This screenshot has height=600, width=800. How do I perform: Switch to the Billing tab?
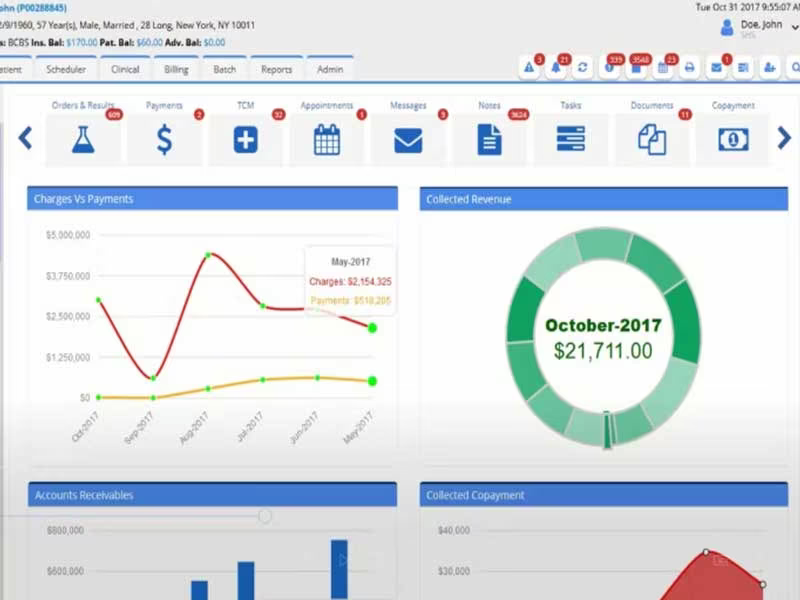(177, 69)
